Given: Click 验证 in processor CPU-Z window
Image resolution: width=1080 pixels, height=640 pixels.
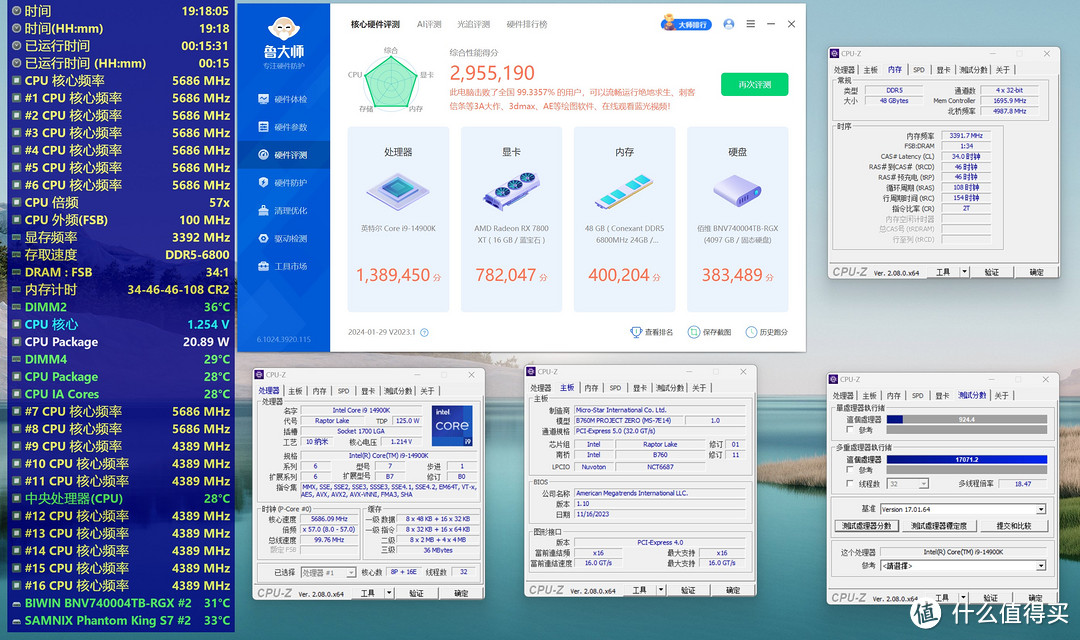Looking at the screenshot, I should tap(417, 592).
